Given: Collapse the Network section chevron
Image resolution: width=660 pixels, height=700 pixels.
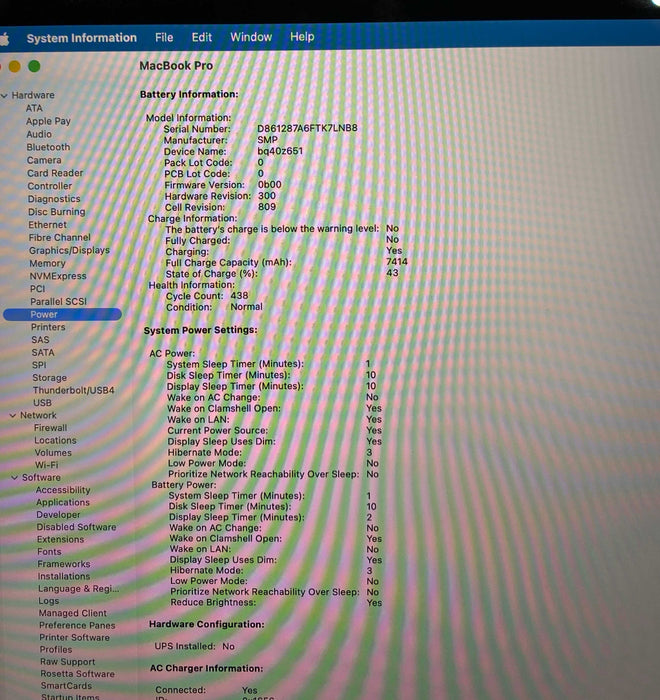Looking at the screenshot, I should point(13,416).
